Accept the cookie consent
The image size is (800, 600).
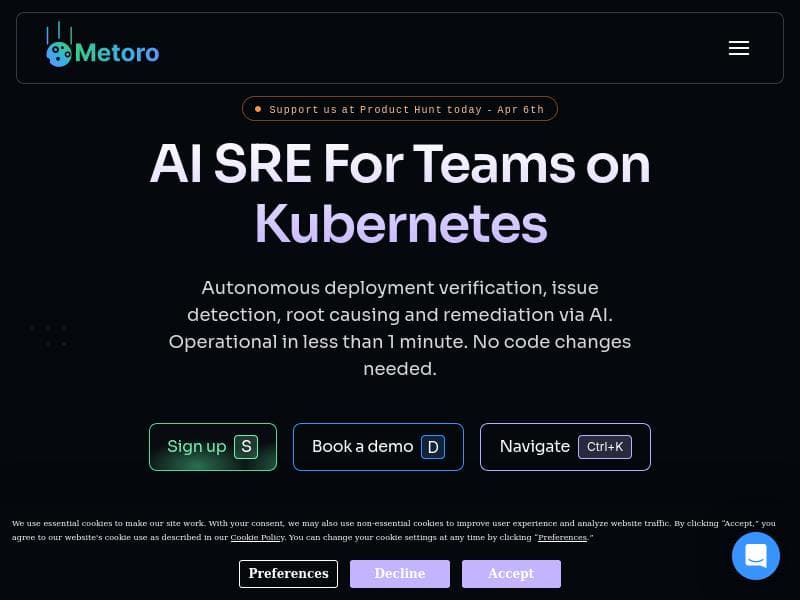(x=511, y=574)
